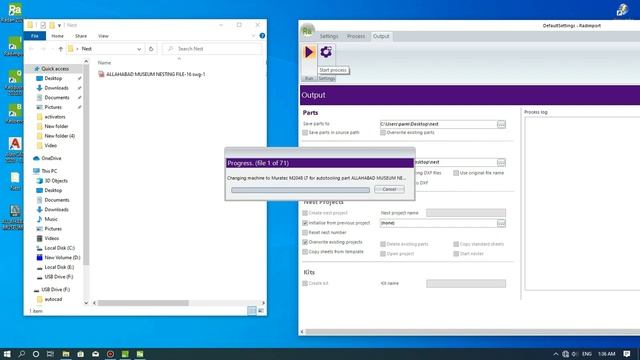Select USB Drive (F:) root entry
Image resolution: width=640 pixels, height=360 pixels.
(55, 289)
